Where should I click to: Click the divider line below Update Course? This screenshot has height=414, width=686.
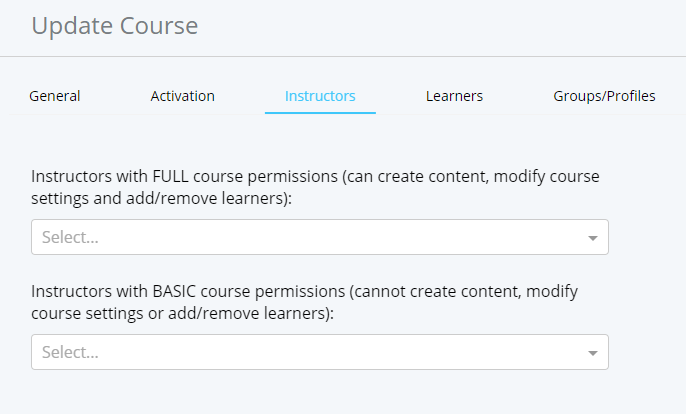click(x=343, y=56)
